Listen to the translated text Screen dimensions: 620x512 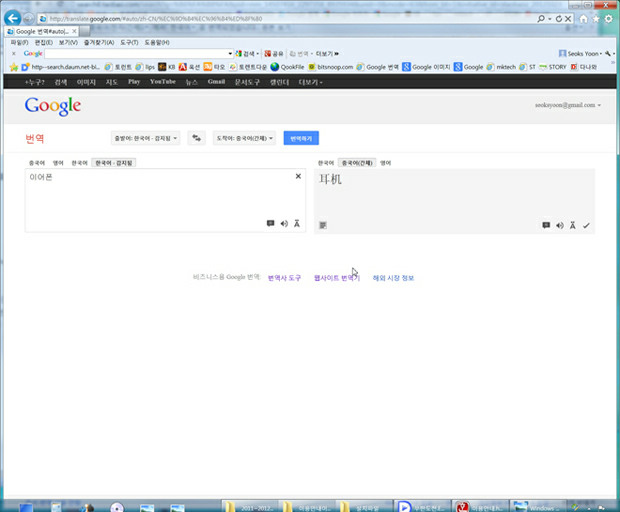(x=560, y=225)
